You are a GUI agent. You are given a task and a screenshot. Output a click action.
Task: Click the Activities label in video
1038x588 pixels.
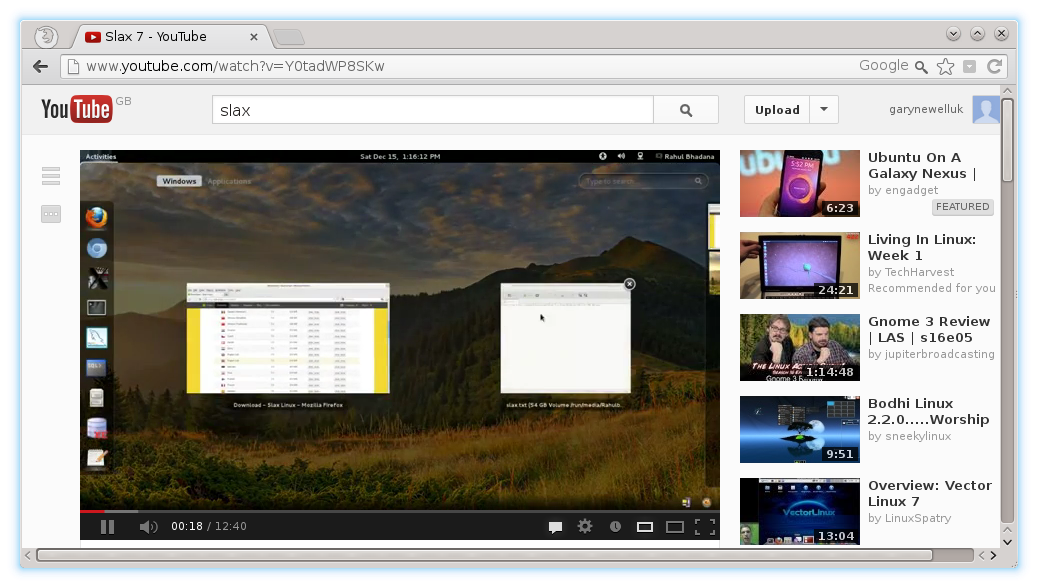coord(101,157)
